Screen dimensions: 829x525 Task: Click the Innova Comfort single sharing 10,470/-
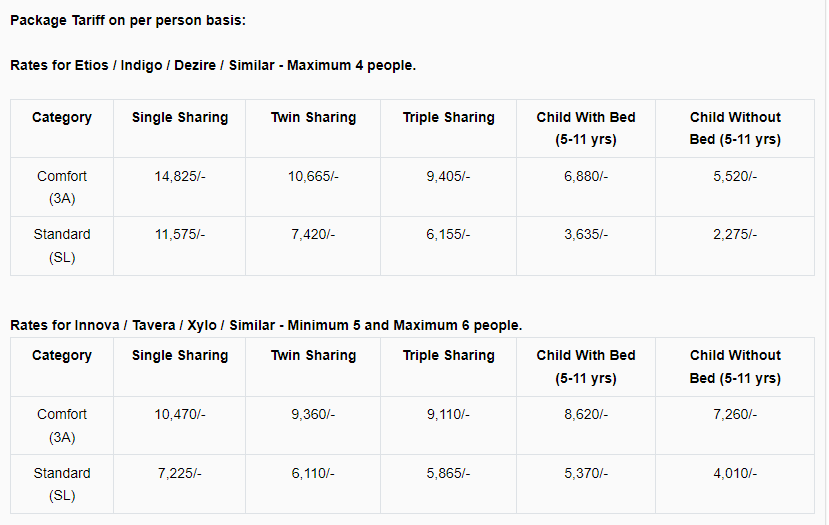180,414
